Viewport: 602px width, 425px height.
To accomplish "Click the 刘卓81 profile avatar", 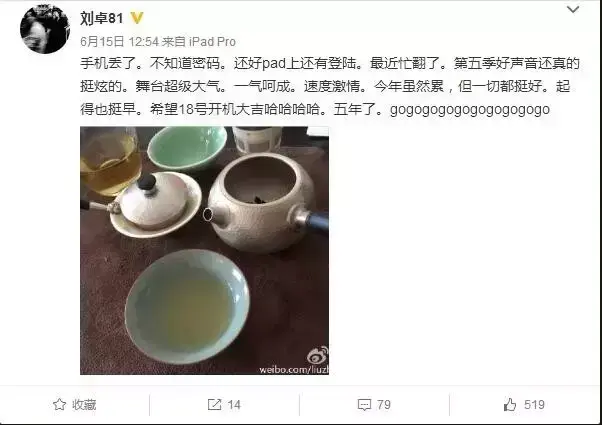I will (x=45, y=29).
